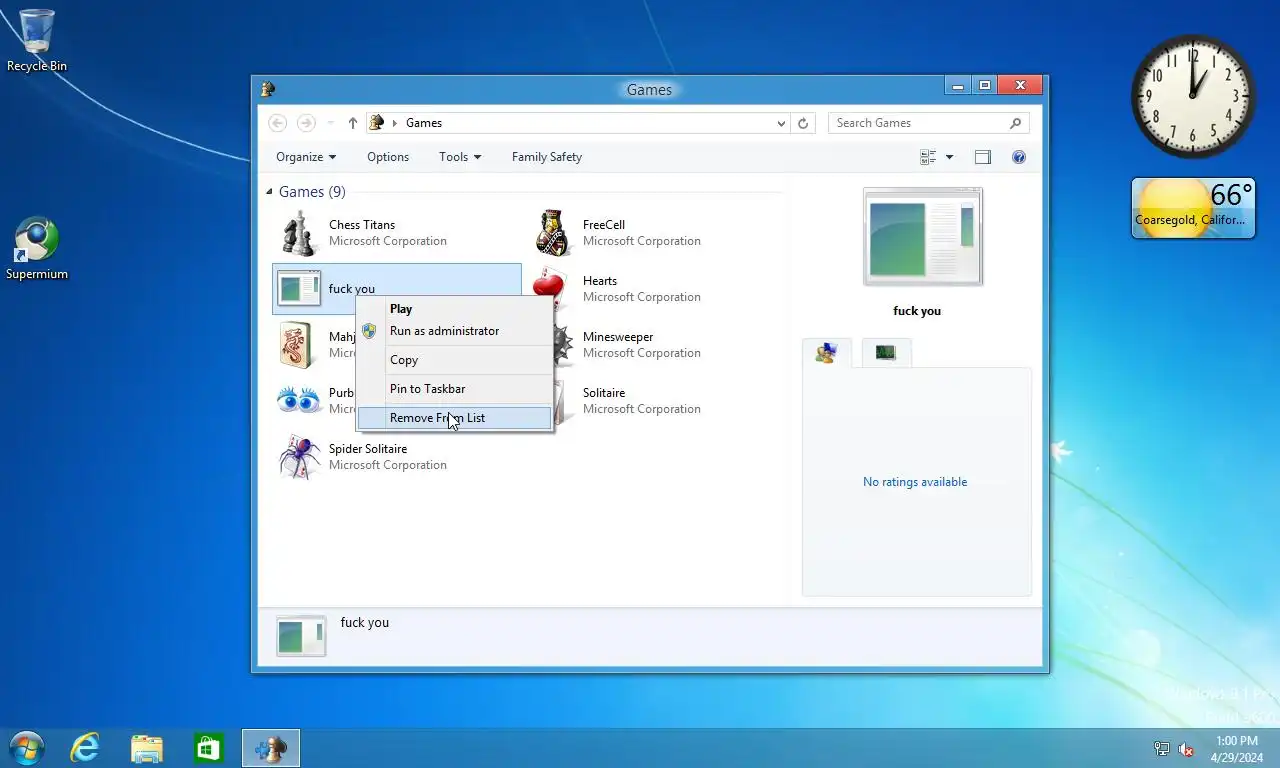Expand the view options dropdown arrow

(949, 157)
